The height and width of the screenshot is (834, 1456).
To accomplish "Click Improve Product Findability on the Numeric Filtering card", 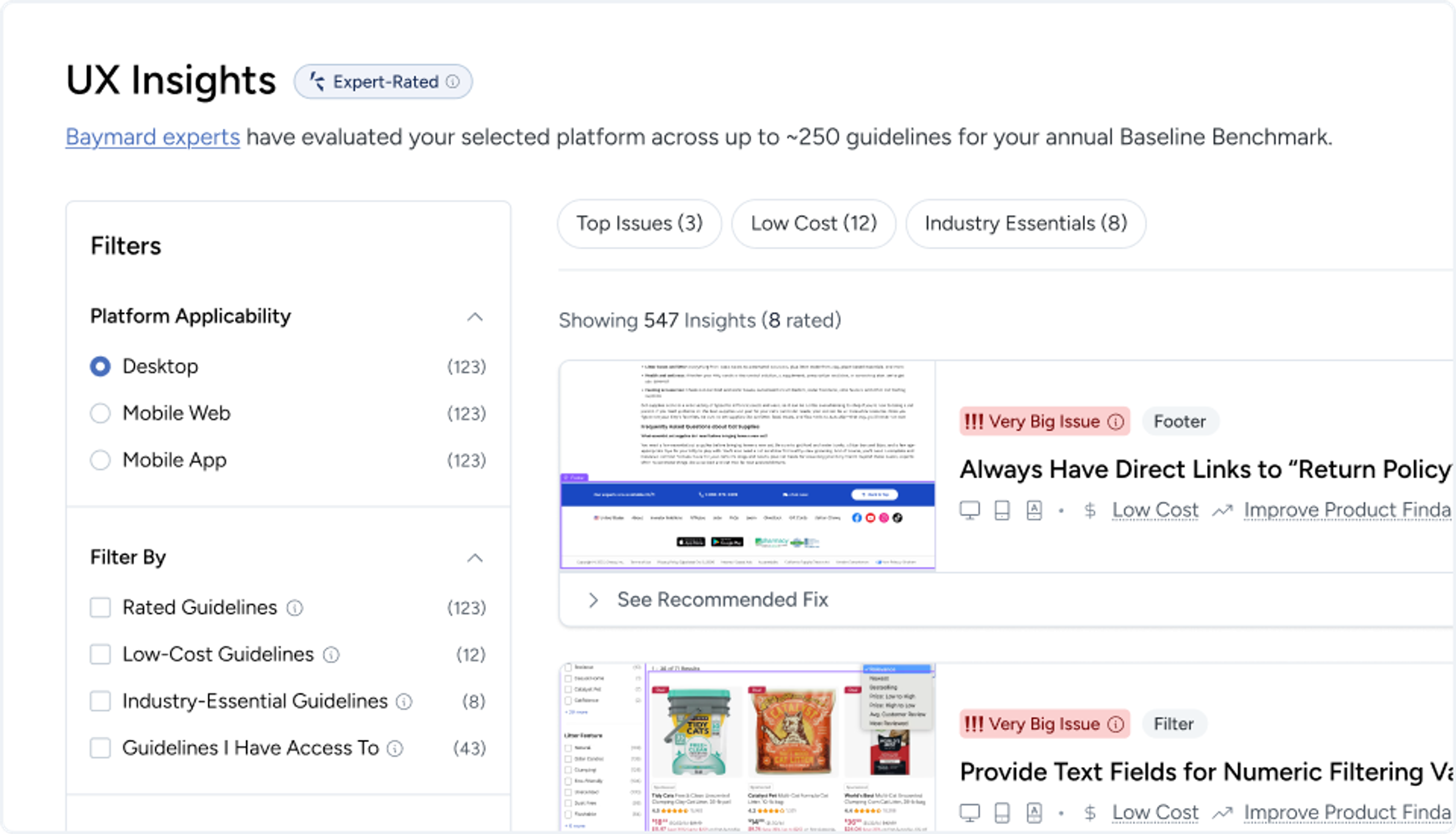I will coord(1347,813).
